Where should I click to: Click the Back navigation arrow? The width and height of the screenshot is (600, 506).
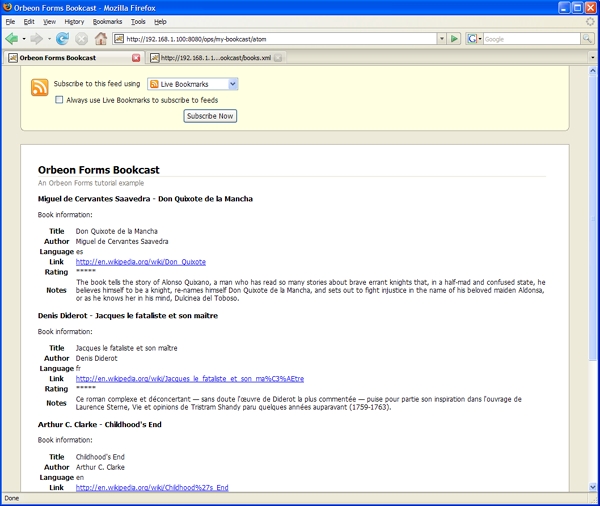pyautogui.click(x=12, y=39)
